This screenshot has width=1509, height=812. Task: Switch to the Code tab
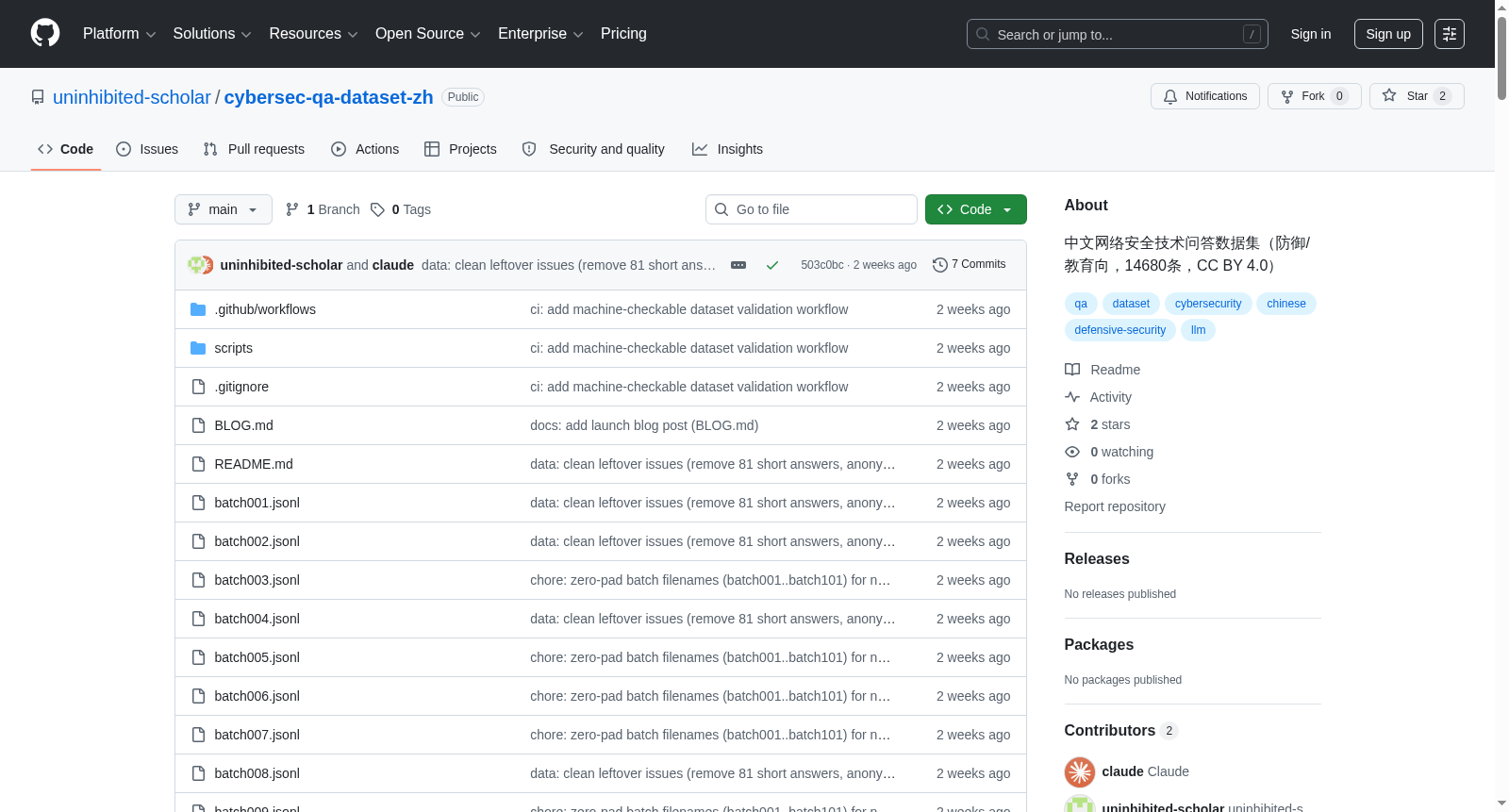(66, 149)
